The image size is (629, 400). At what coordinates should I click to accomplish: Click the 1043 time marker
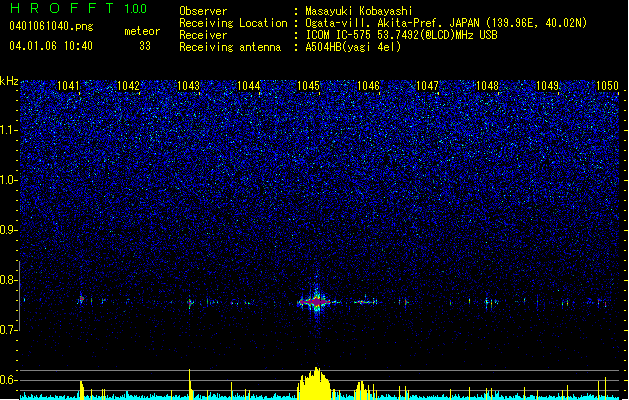click(188, 85)
